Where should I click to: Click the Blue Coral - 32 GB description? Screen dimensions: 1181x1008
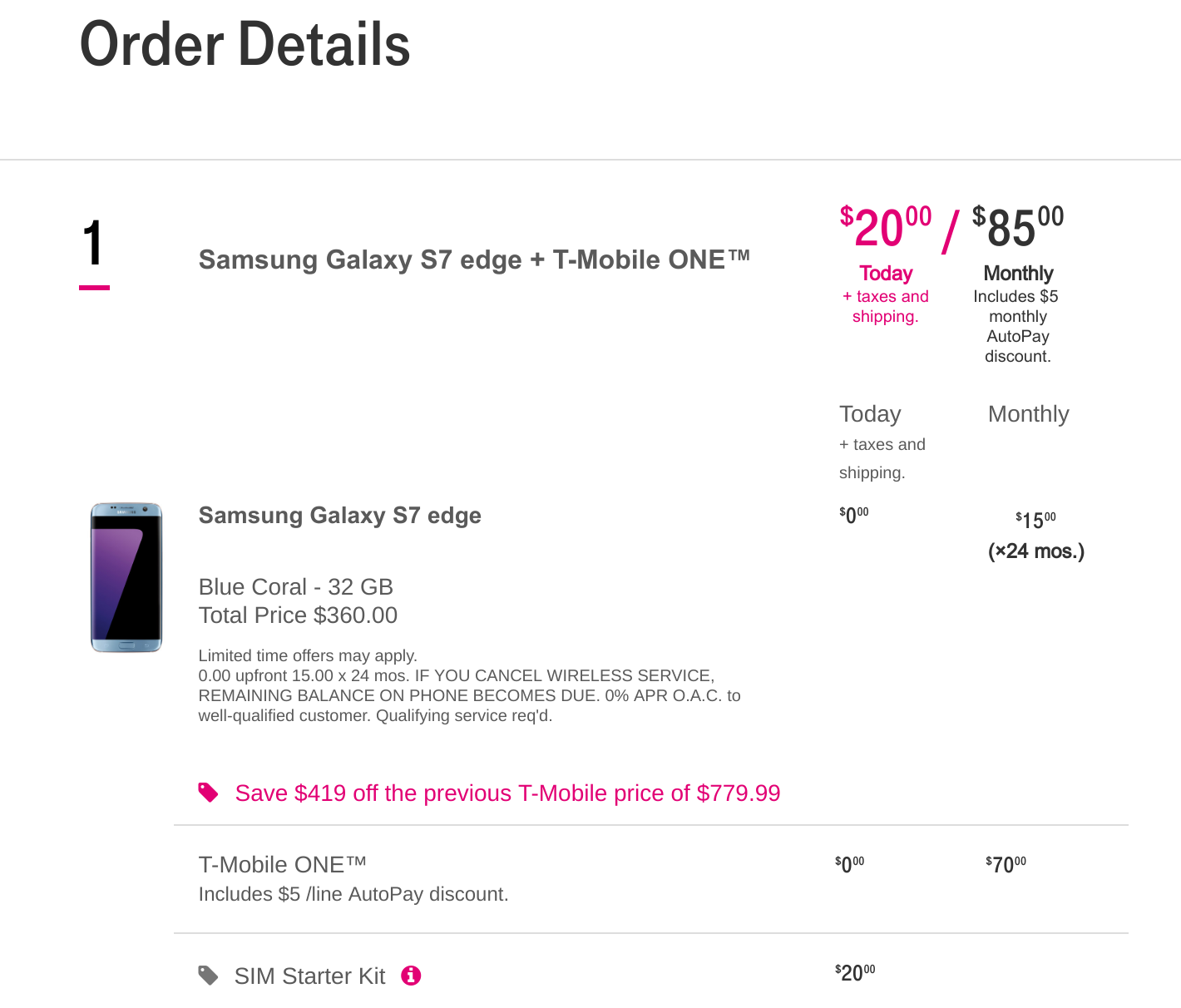click(x=295, y=587)
